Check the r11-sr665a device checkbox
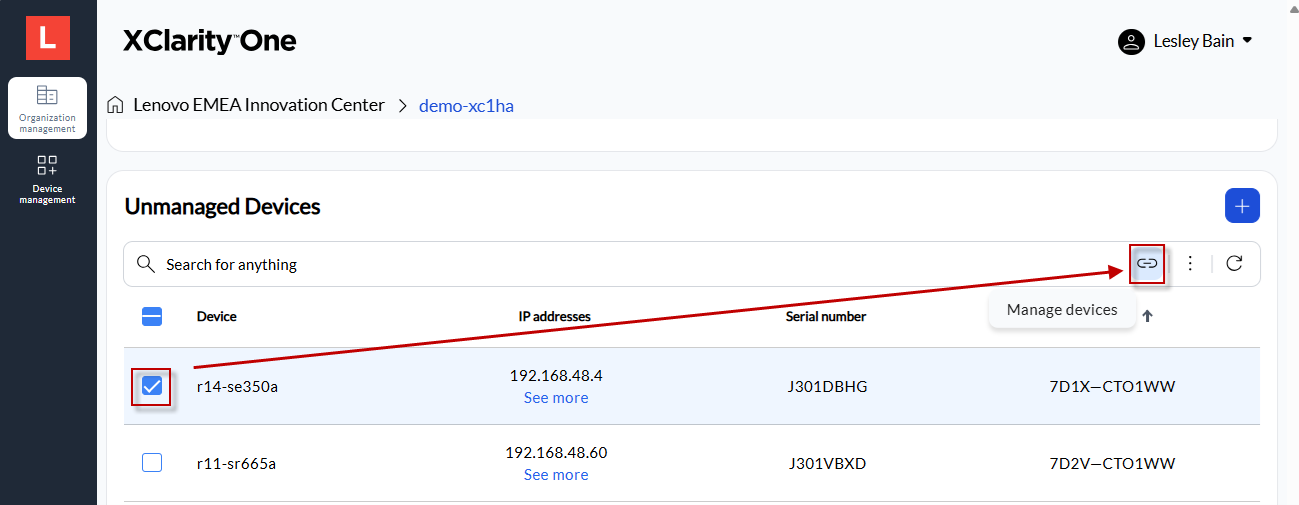The height and width of the screenshot is (505, 1299). [152, 463]
